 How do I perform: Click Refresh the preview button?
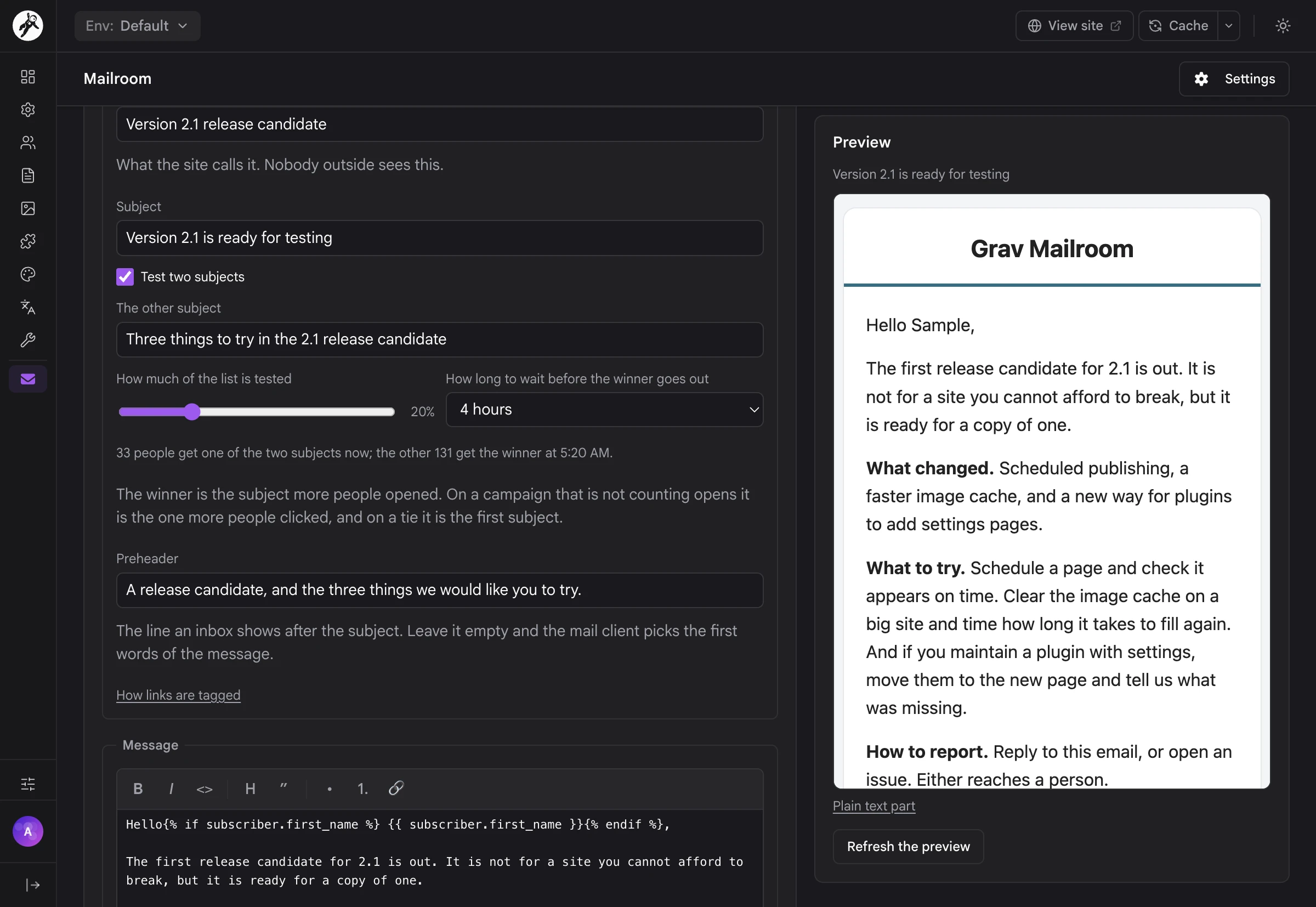point(908,847)
